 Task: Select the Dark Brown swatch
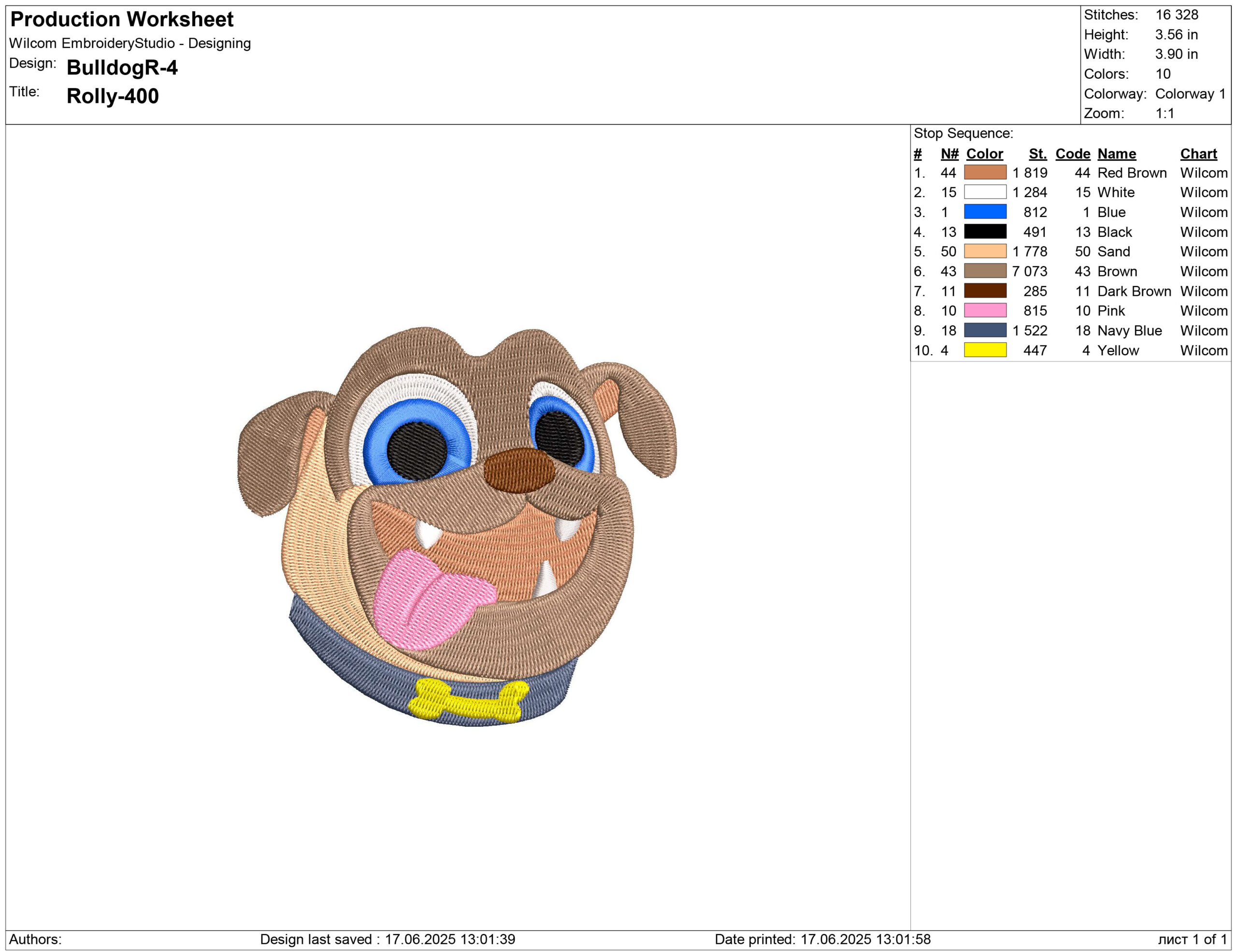click(x=985, y=290)
